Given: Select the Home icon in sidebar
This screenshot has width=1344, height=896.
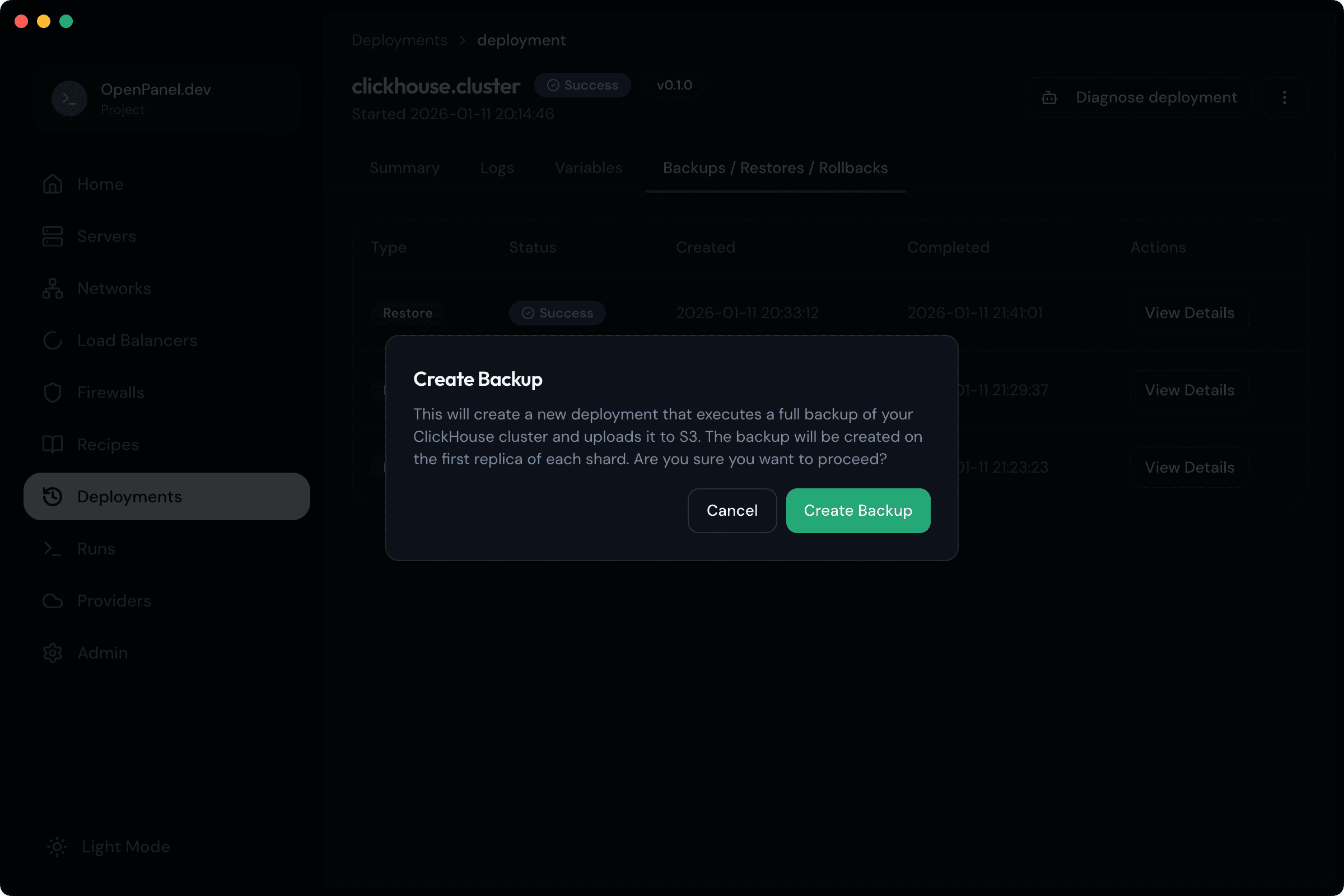Looking at the screenshot, I should 52,184.
